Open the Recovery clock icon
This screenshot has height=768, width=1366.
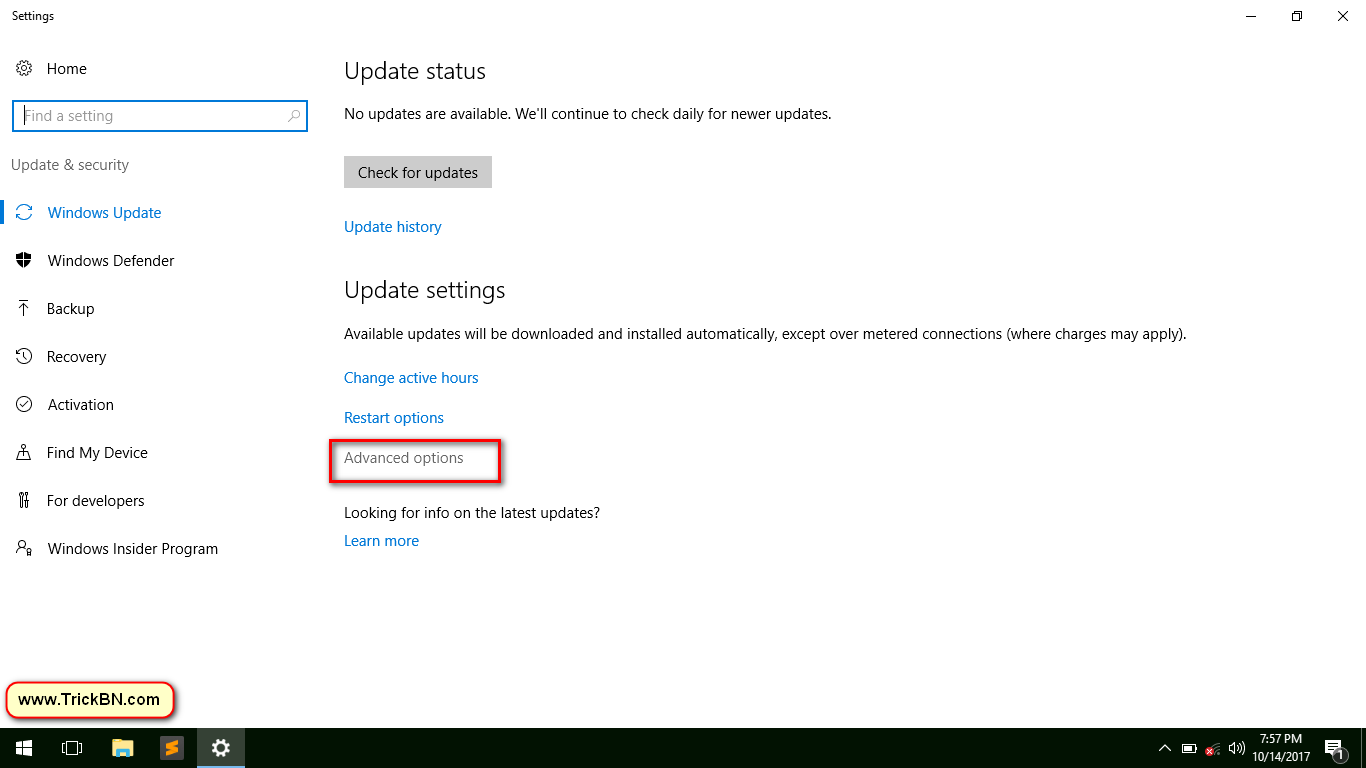click(x=24, y=357)
